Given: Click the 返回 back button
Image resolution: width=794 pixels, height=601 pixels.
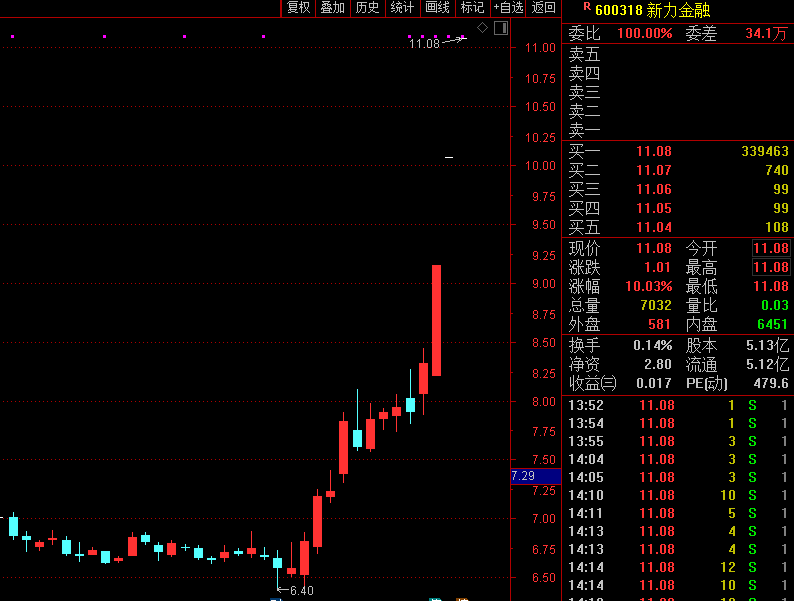Looking at the screenshot, I should tap(544, 8).
